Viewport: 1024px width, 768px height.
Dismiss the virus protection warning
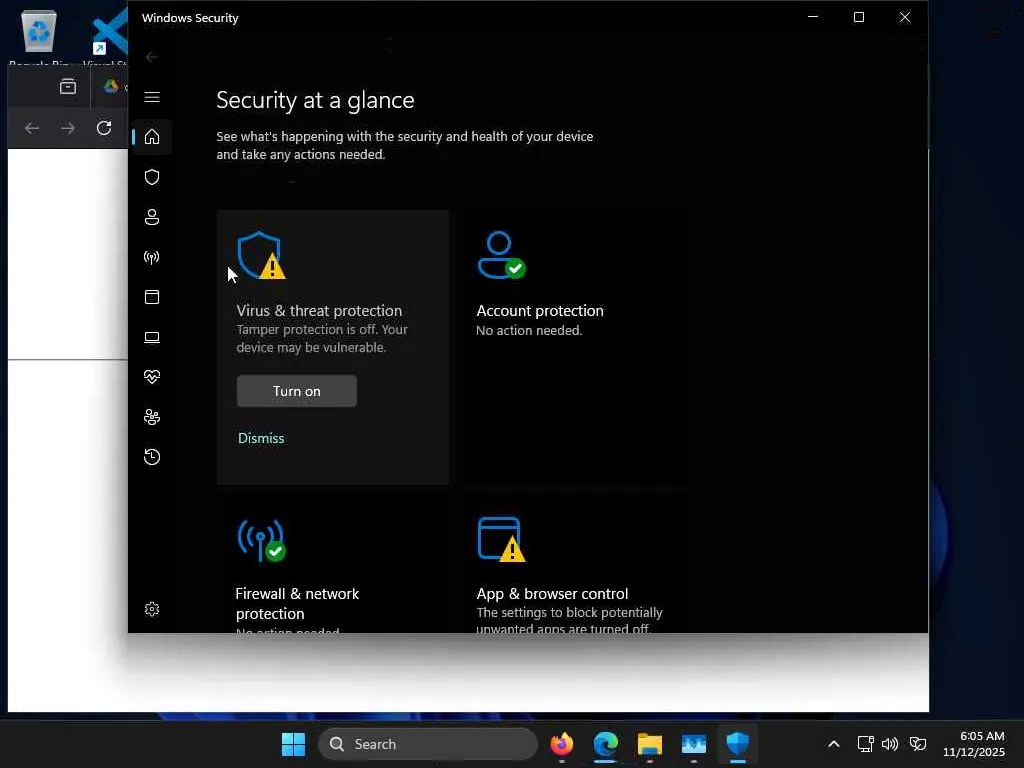point(261,438)
